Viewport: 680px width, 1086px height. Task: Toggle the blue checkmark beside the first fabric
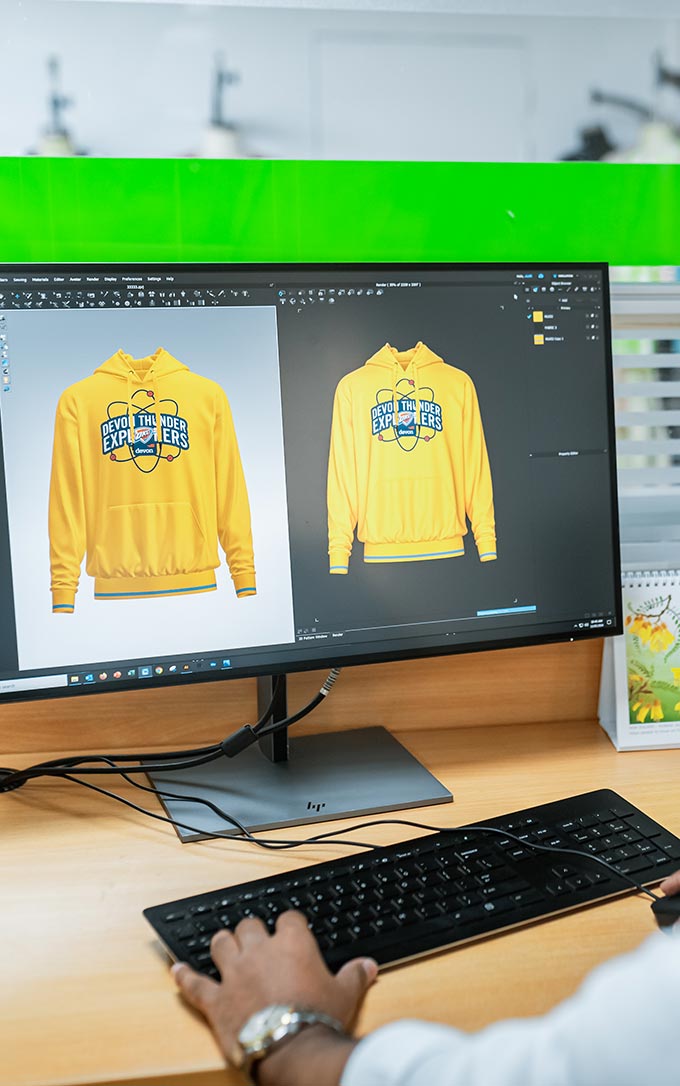[x=529, y=317]
